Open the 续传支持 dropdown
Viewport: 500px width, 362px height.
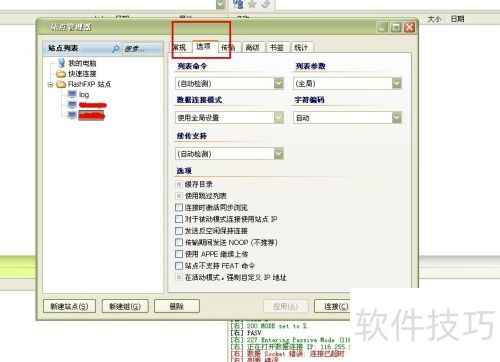pyautogui.click(x=279, y=154)
